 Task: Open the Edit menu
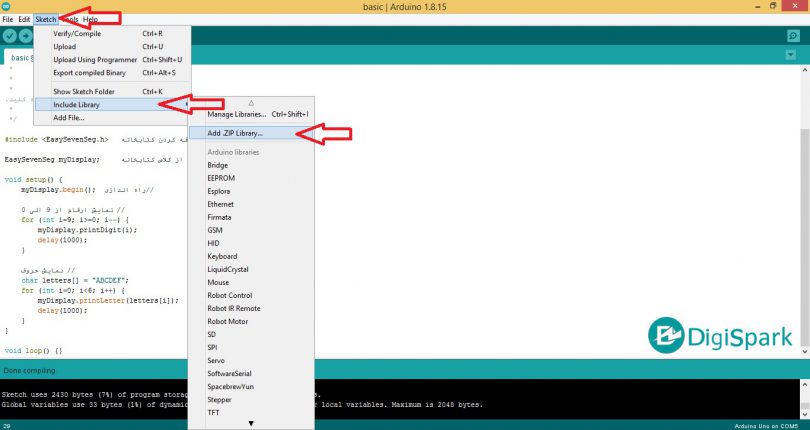[24, 20]
